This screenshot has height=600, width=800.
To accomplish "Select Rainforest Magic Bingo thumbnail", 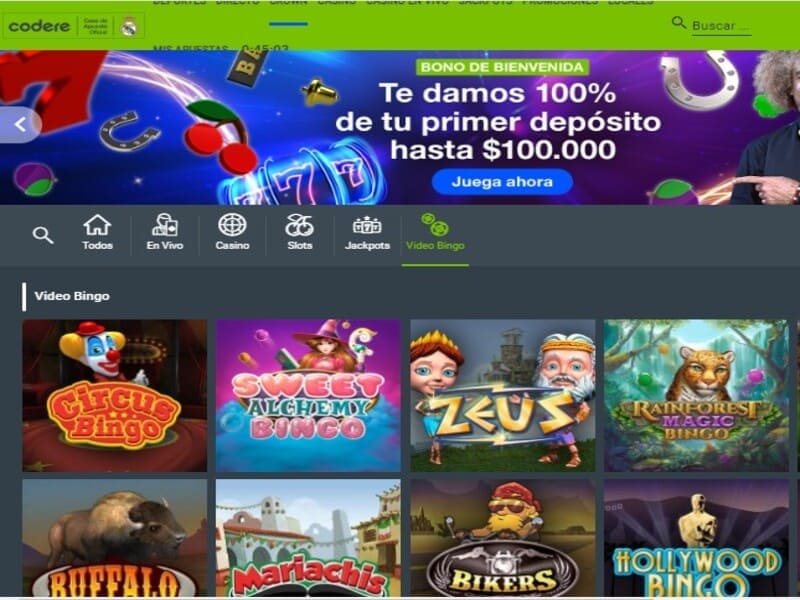I will click(x=696, y=395).
